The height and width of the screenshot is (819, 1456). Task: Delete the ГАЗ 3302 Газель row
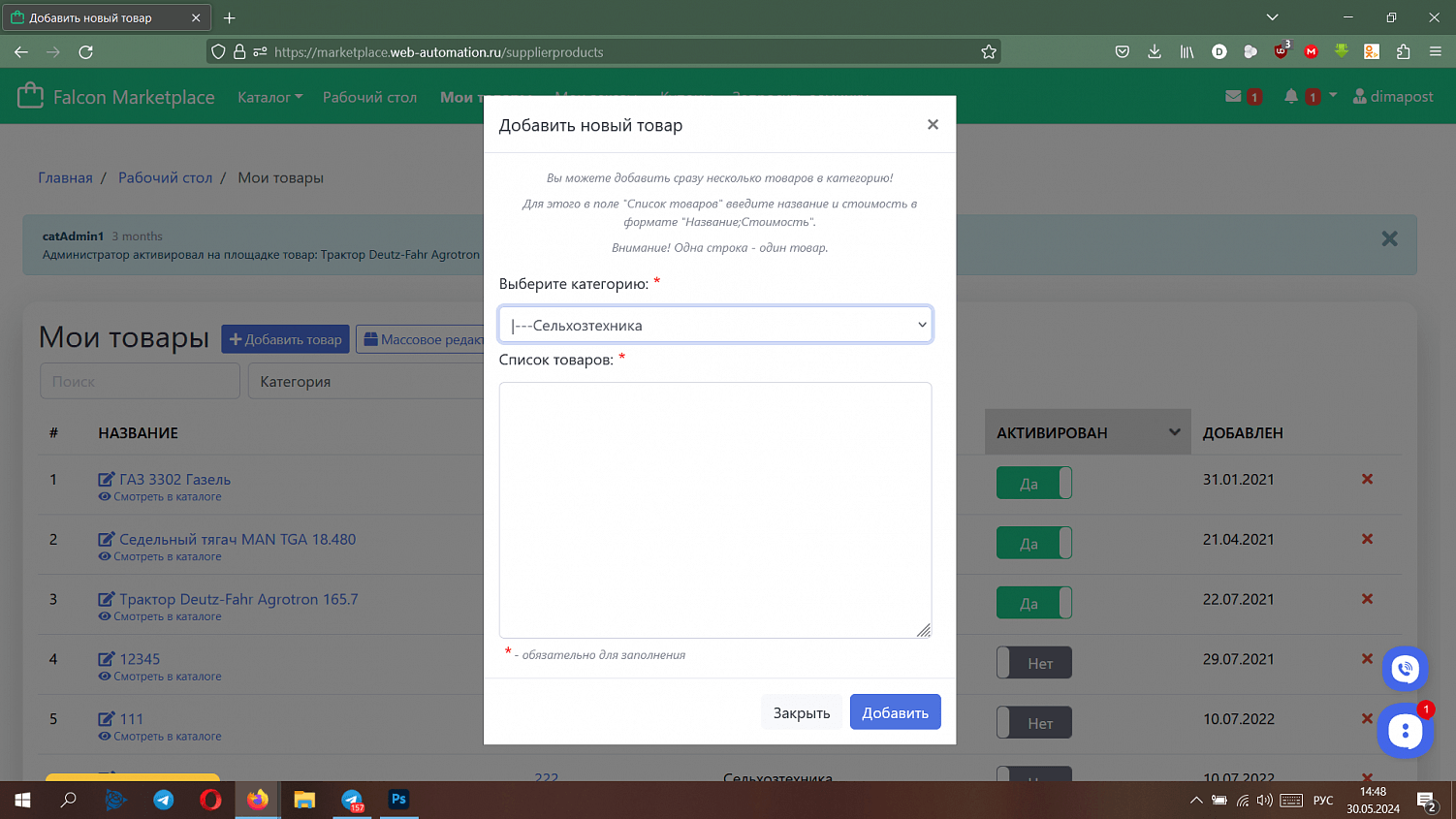point(1367,479)
